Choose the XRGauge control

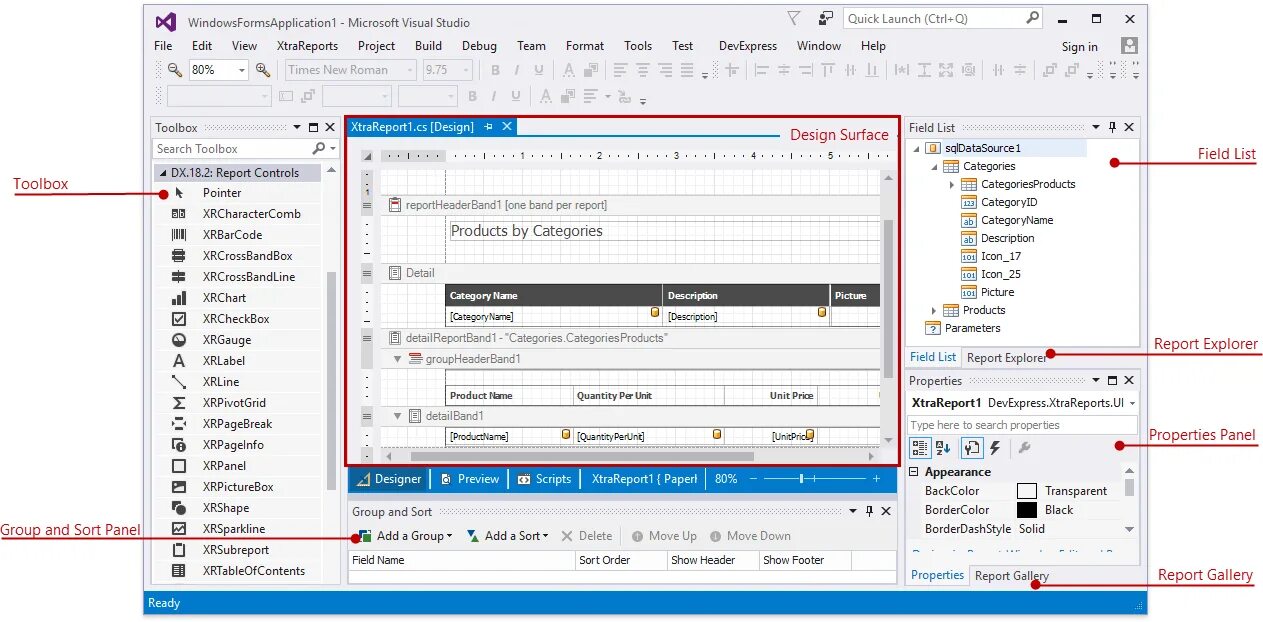click(x=238, y=340)
